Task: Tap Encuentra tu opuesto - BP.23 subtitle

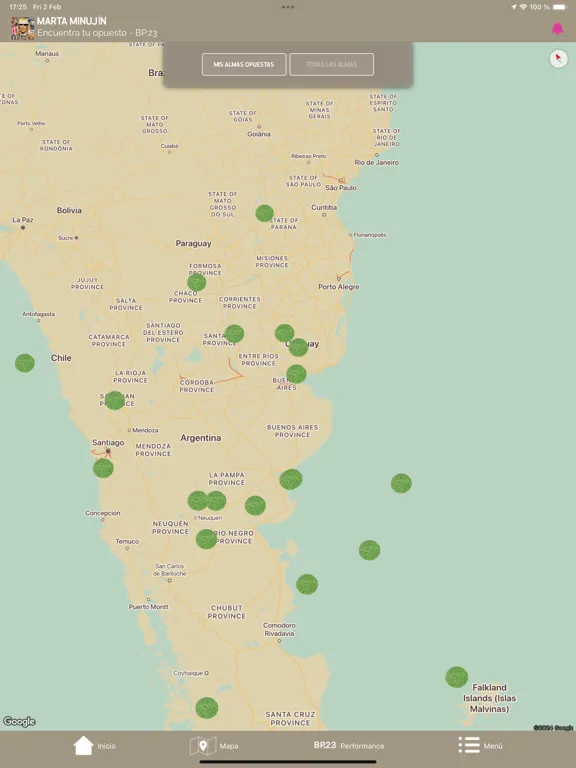Action: pyautogui.click(x=97, y=33)
